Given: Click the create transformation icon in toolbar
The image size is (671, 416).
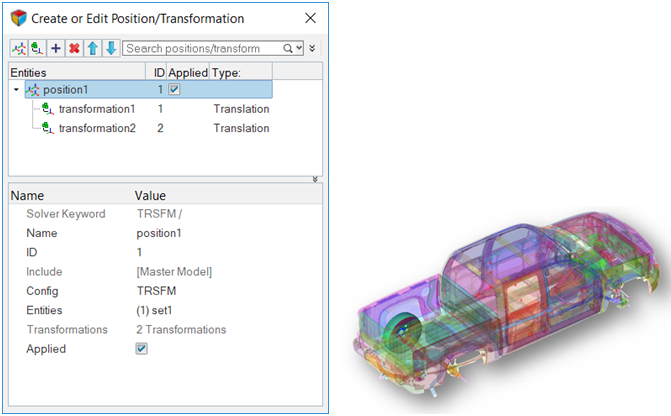Looking at the screenshot, I should pos(37,48).
